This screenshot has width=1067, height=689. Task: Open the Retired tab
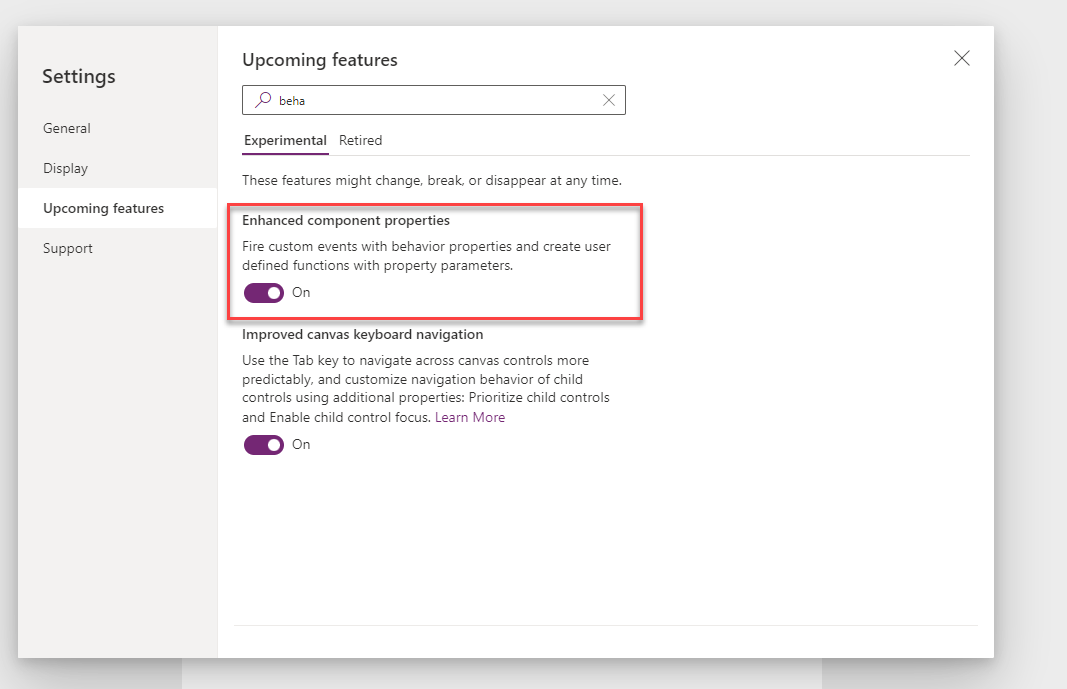[x=360, y=140]
